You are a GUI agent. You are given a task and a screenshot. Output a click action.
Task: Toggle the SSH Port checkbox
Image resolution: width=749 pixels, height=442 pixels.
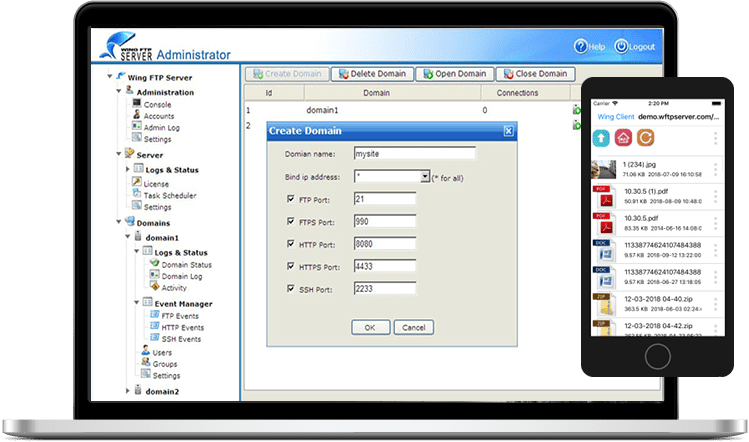(290, 289)
